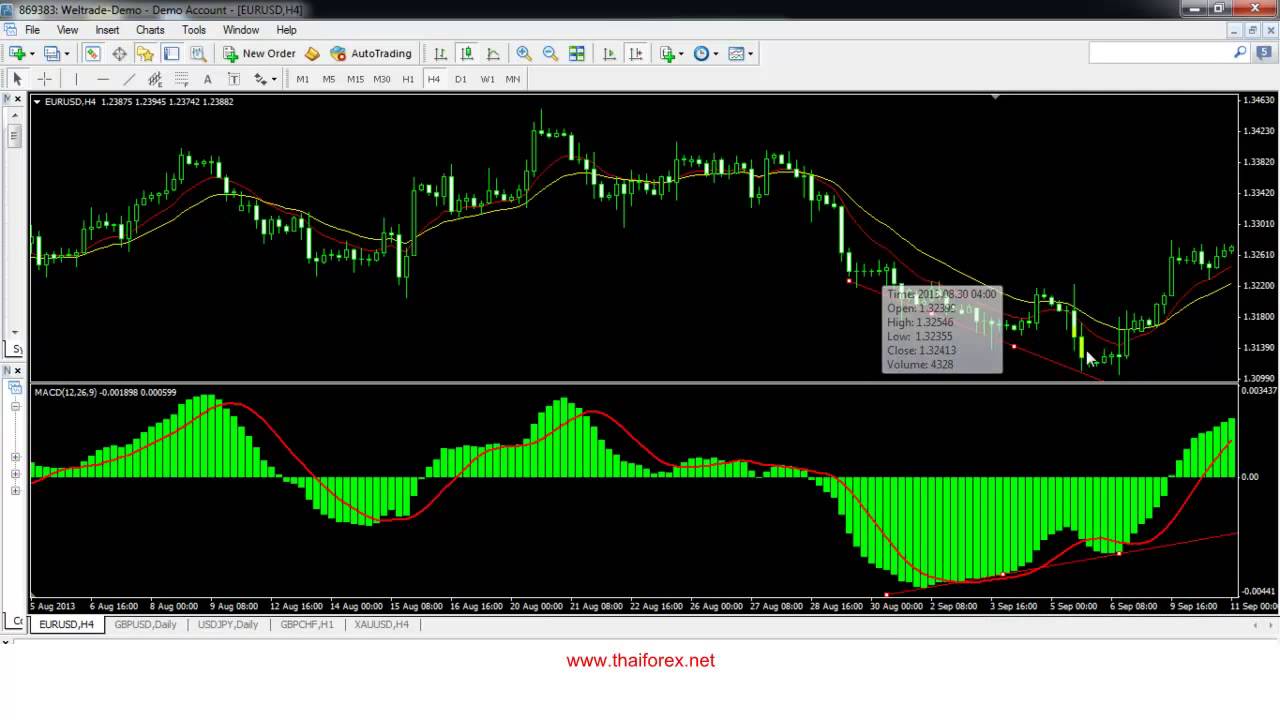Screen dimensions: 1280x720
Task: Toggle the AutoTrading button
Action: coord(370,53)
